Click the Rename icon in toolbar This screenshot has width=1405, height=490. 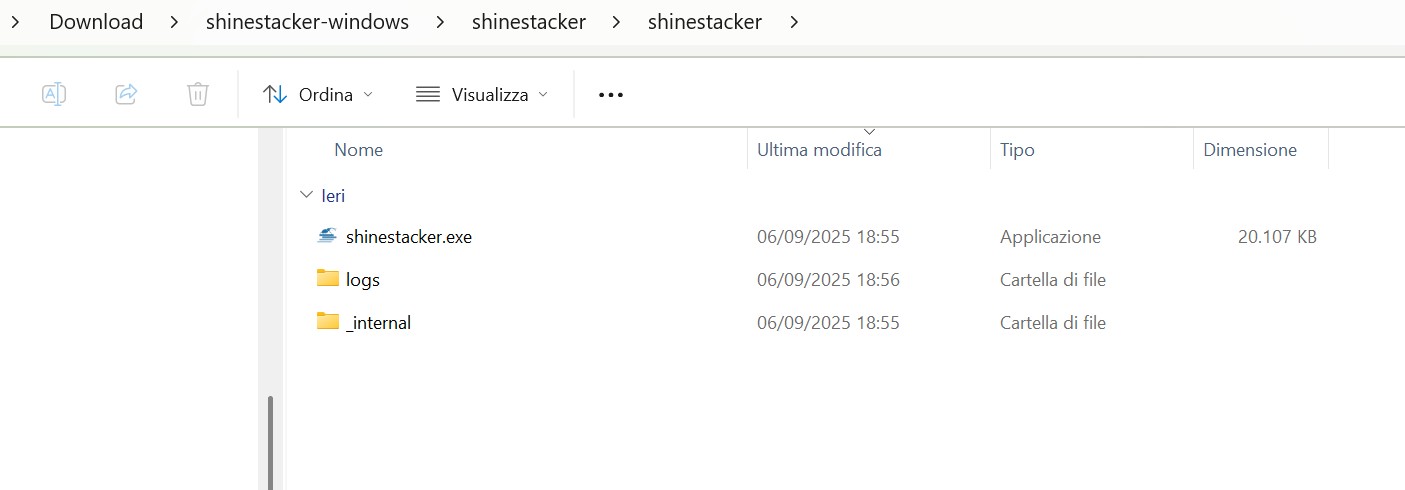pyautogui.click(x=54, y=94)
